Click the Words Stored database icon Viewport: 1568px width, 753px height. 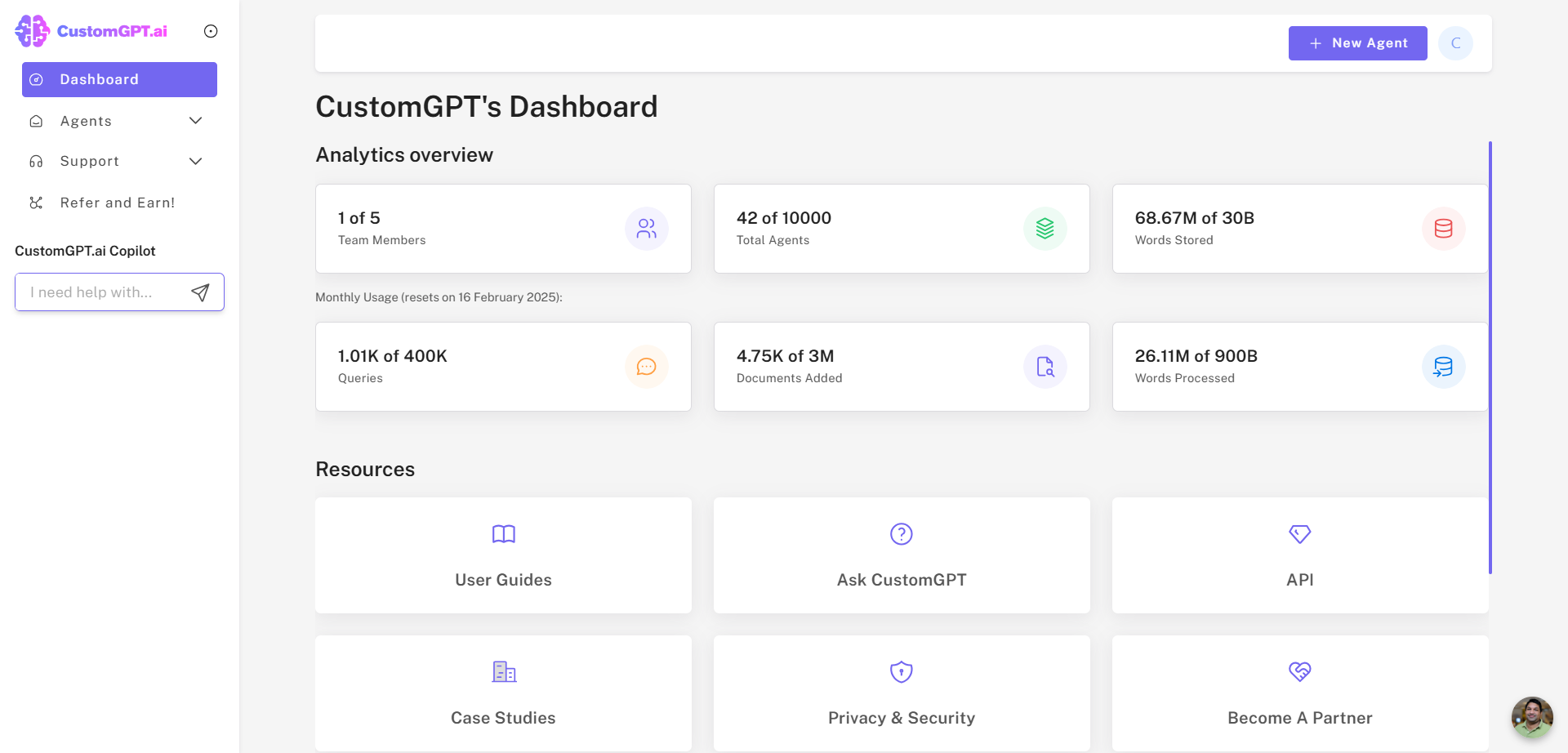click(x=1444, y=229)
